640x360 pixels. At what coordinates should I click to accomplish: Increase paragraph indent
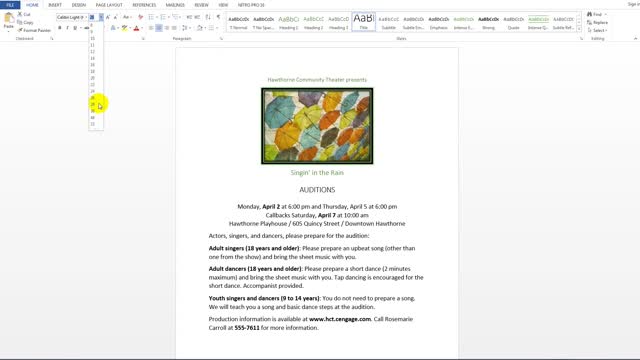tap(197, 17)
